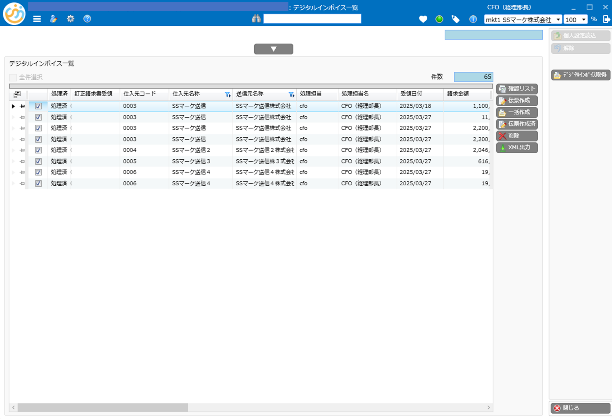
Task: Click the heart favorites icon
Action: point(423,19)
